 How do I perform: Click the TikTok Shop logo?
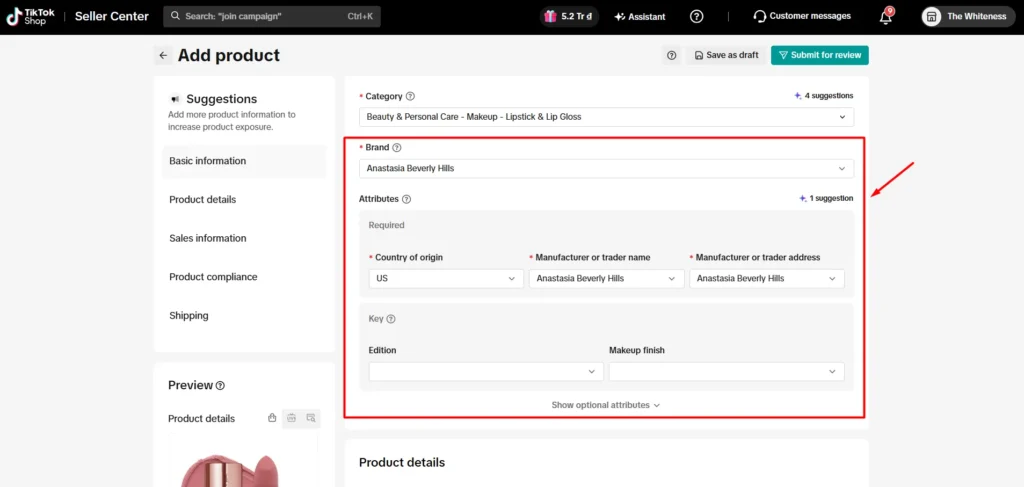pos(31,16)
